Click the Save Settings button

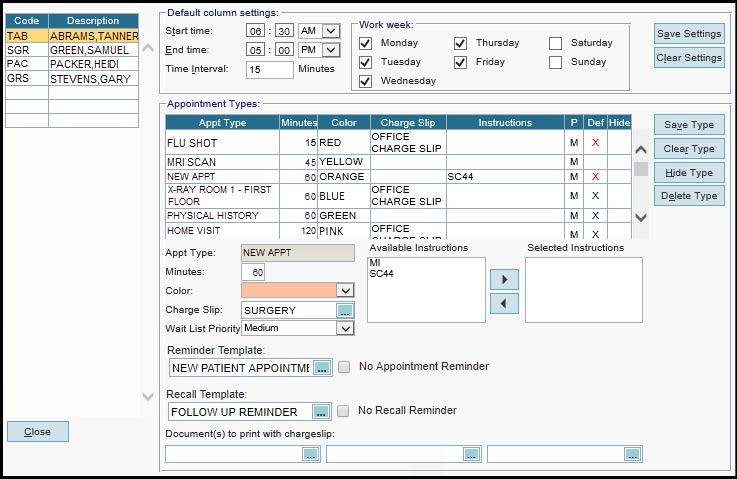click(x=689, y=35)
